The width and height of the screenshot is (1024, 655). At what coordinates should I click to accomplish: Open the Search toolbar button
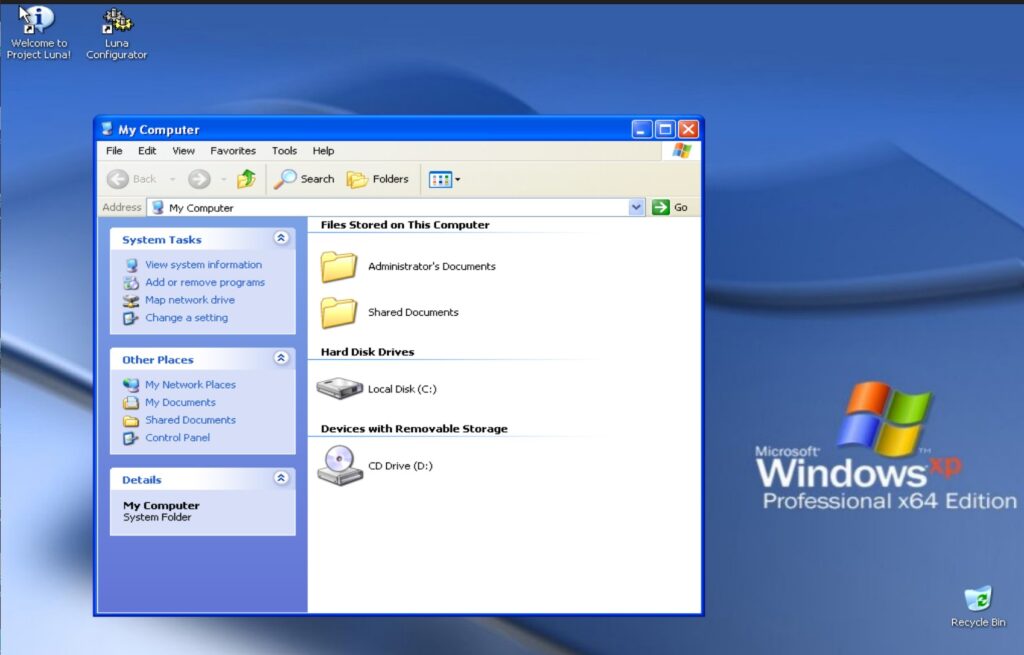[305, 179]
